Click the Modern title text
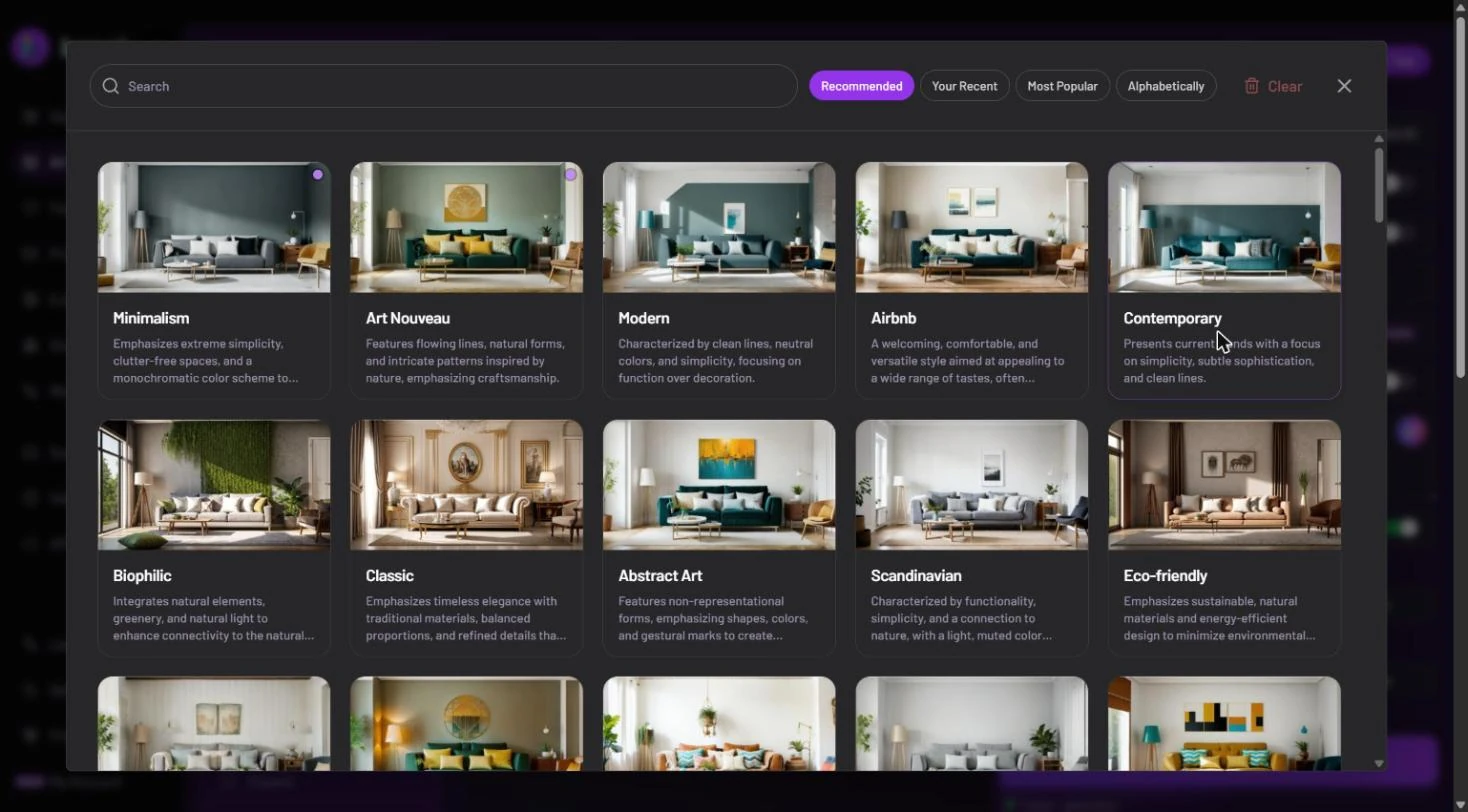1468x812 pixels. (x=644, y=318)
